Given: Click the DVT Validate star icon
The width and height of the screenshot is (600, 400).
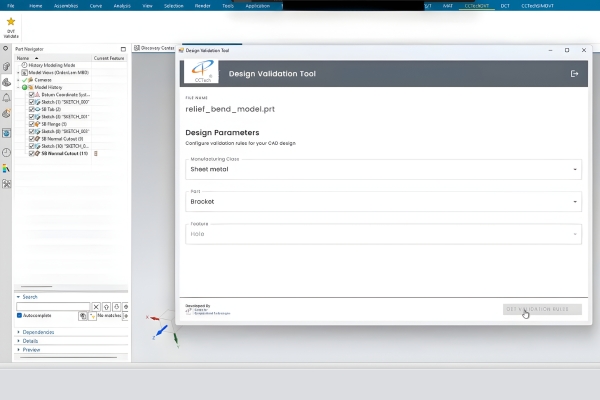Looking at the screenshot, I should click(11, 22).
